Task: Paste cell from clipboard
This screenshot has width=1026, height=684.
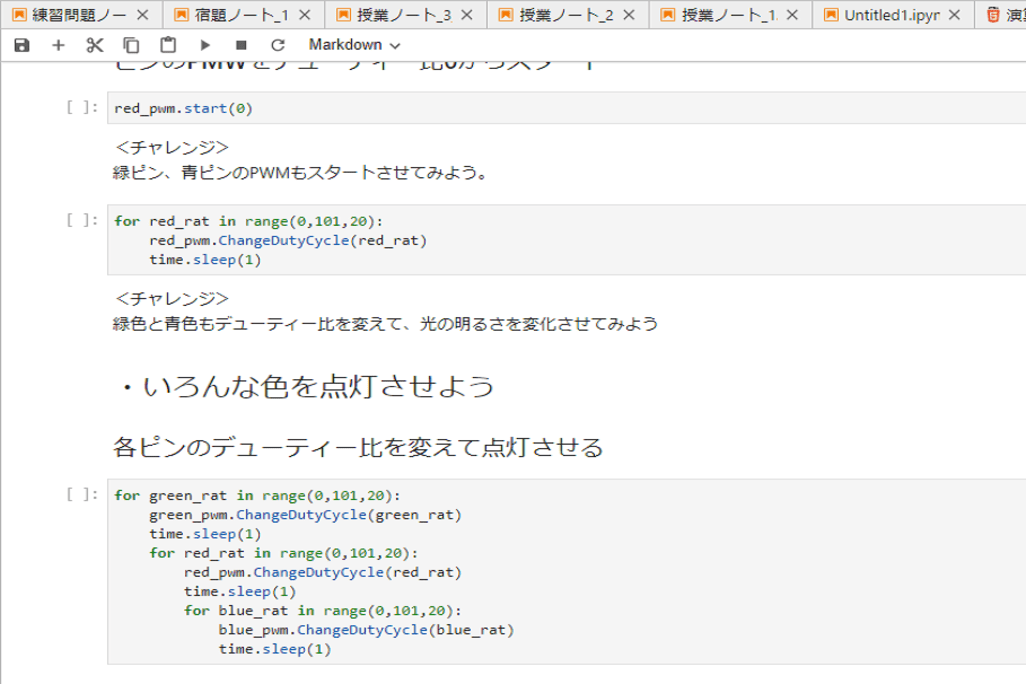Action: 168,45
